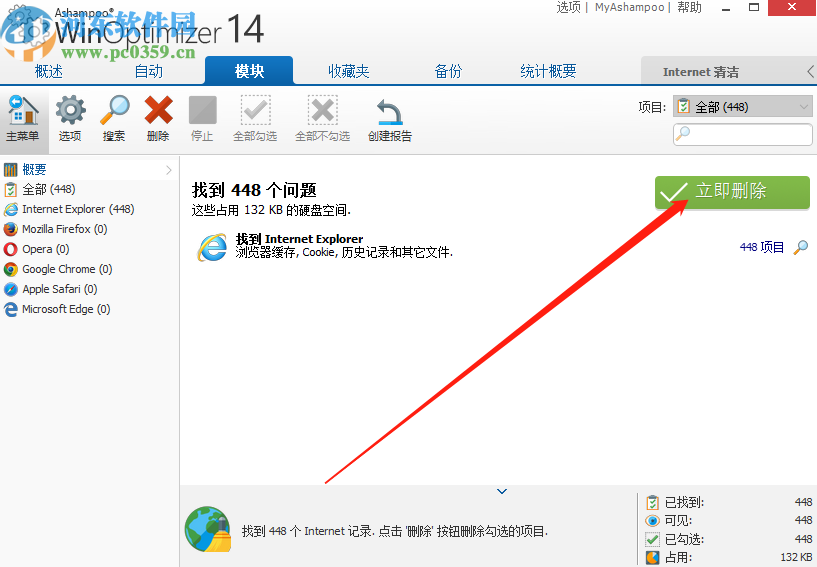Switch to the 收藏夹 tab
This screenshot has height=567, width=817.
tap(349, 71)
